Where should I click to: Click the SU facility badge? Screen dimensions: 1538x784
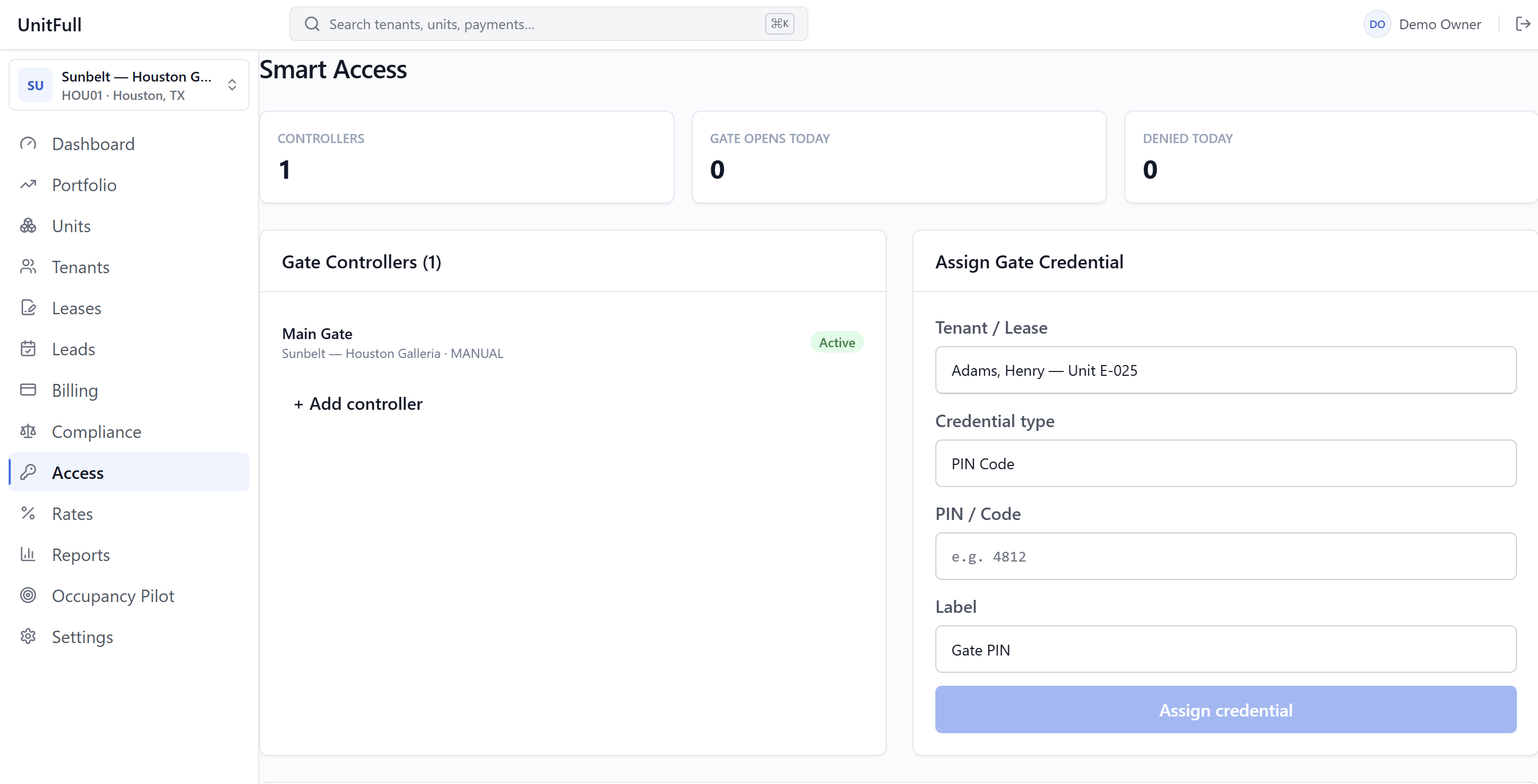pos(35,85)
